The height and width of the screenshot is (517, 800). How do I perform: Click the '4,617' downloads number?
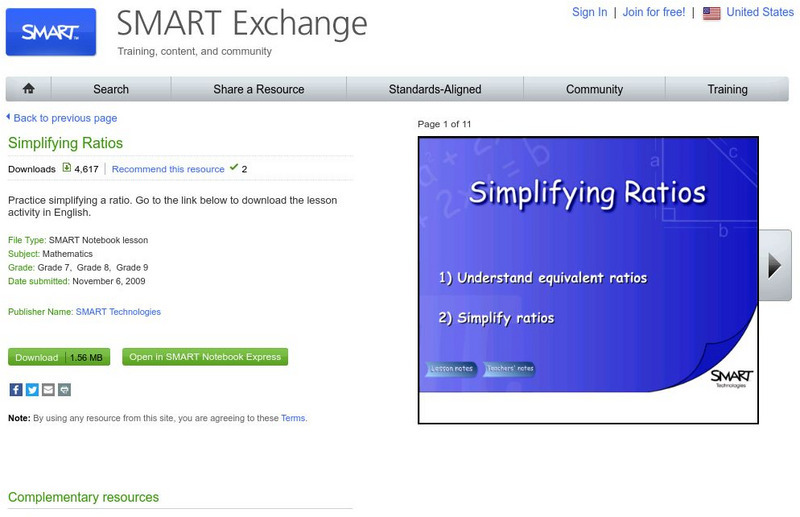pyautogui.click(x=86, y=169)
